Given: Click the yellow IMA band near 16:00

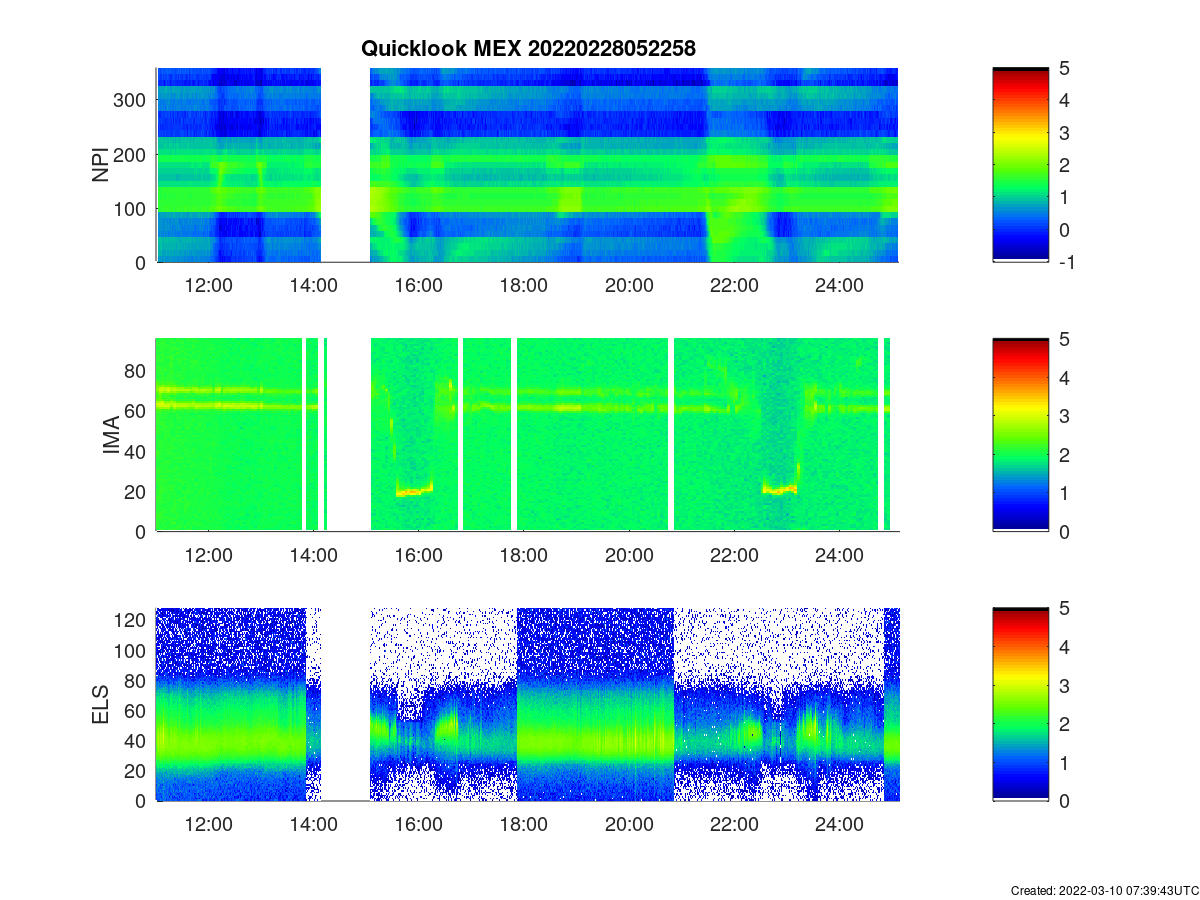Looking at the screenshot, I should 414,490.
